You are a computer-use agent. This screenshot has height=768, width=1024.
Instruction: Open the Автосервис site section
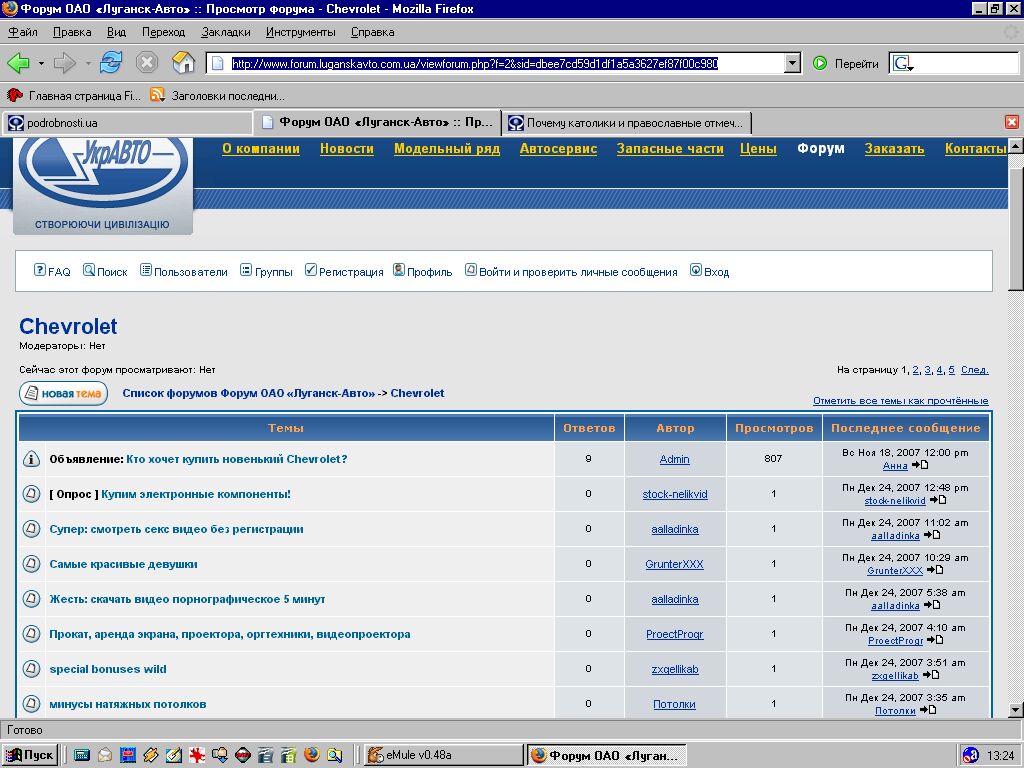click(558, 149)
